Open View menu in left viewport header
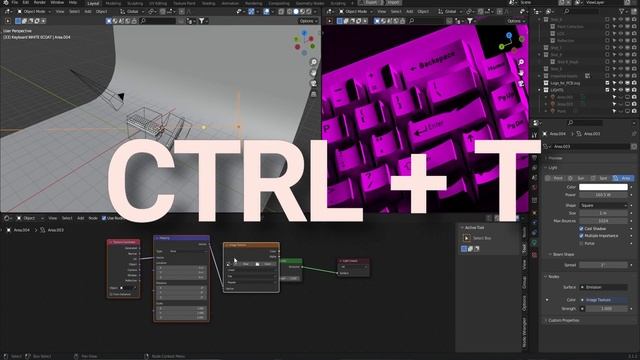 pos(60,11)
